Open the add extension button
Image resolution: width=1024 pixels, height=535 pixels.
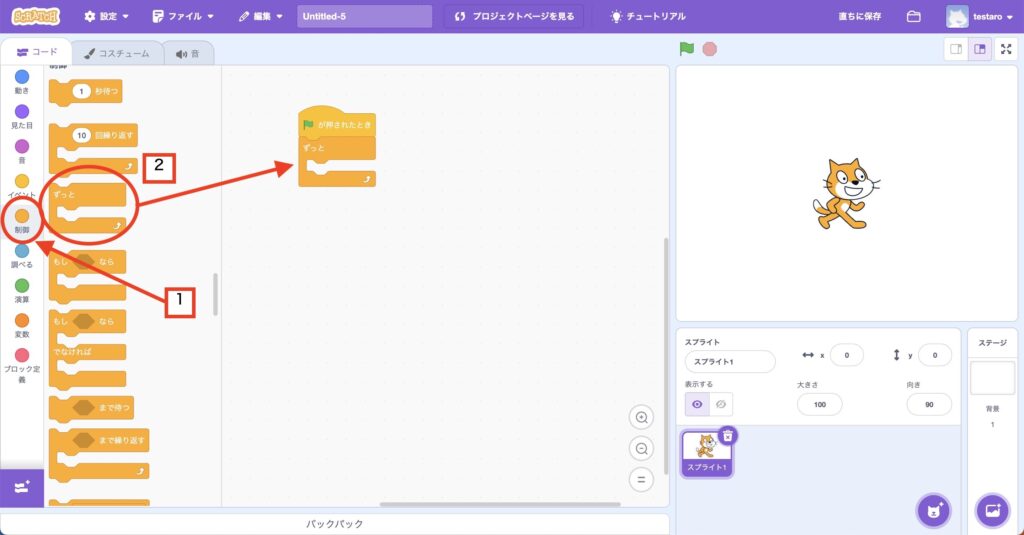click(x=22, y=487)
